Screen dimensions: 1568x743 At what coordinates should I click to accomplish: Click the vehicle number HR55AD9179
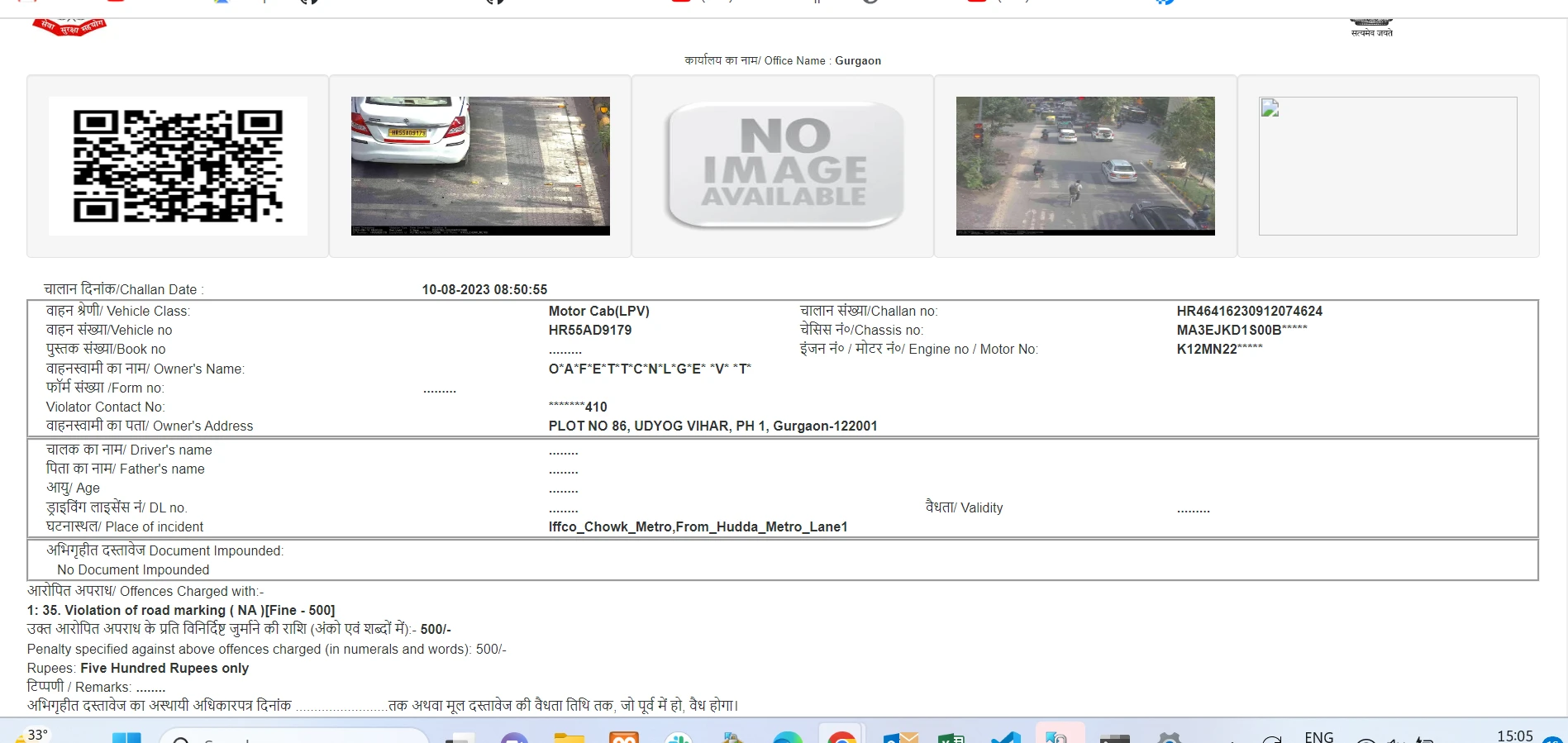[x=590, y=331]
